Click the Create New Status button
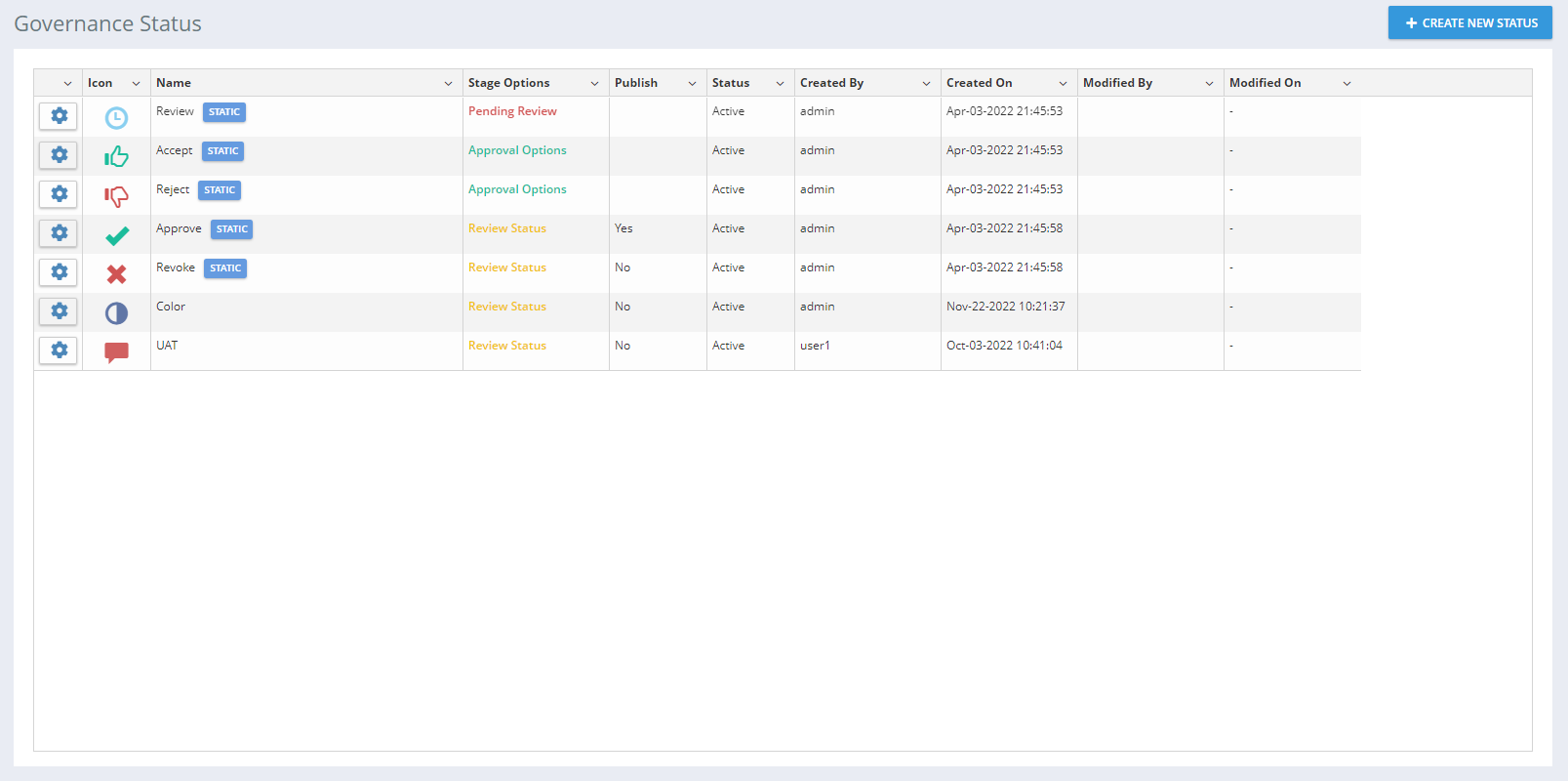The width and height of the screenshot is (1568, 781). [x=1469, y=22]
